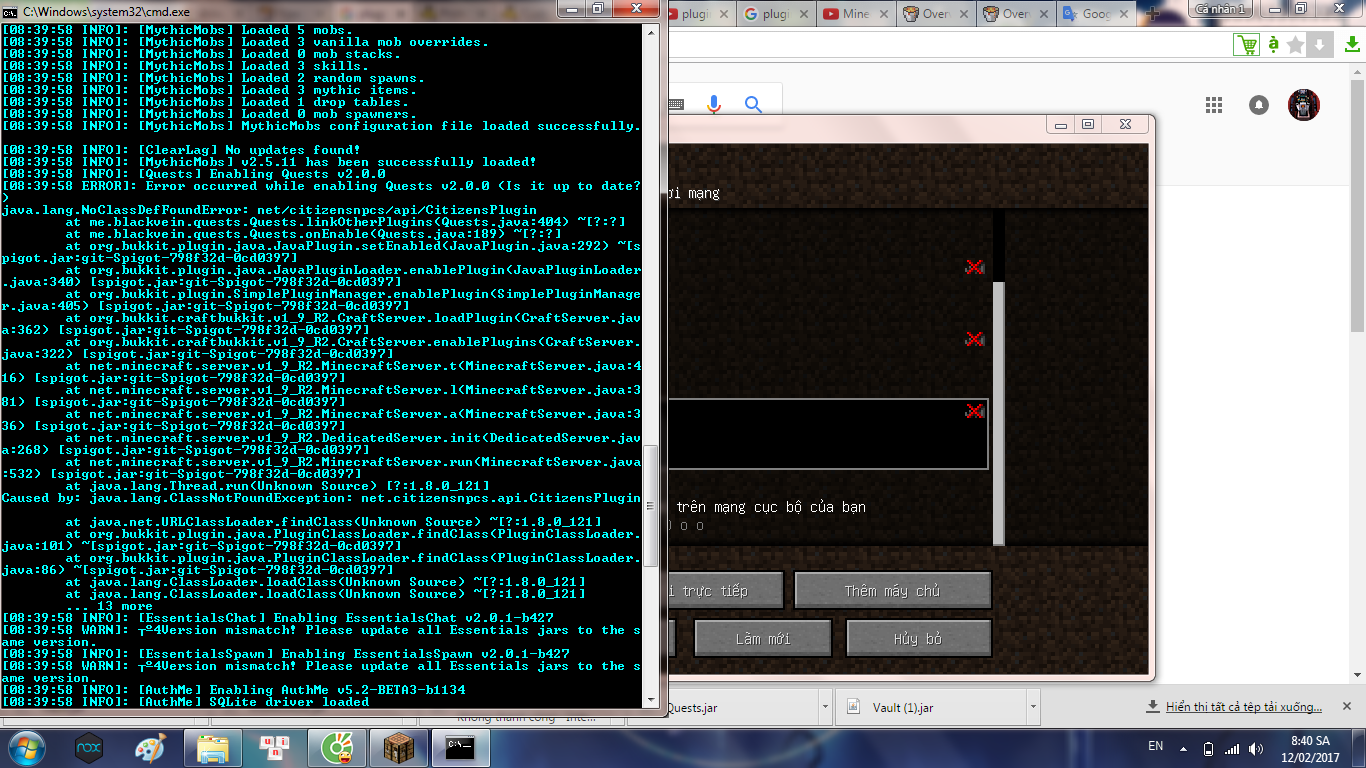The width and height of the screenshot is (1366, 768).
Task: Switch to the 'plugi' Google search tab
Action: pyautogui.click(x=775, y=14)
